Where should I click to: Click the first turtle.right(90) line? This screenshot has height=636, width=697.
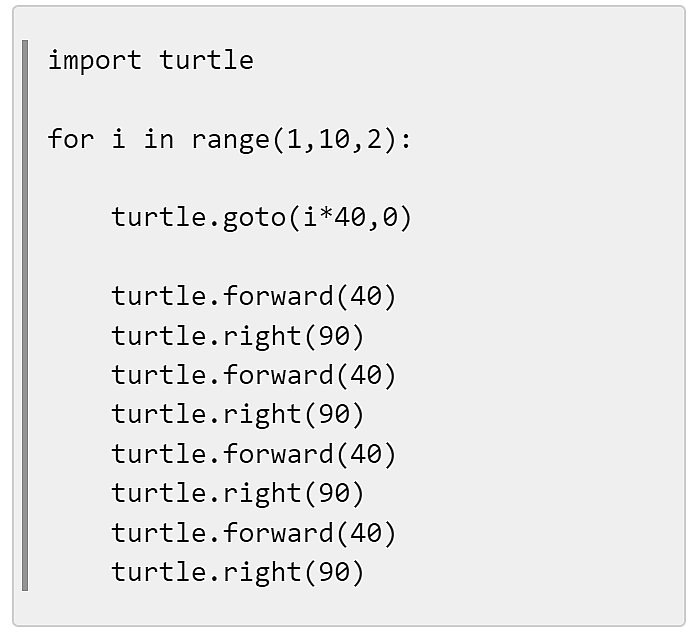point(238,336)
